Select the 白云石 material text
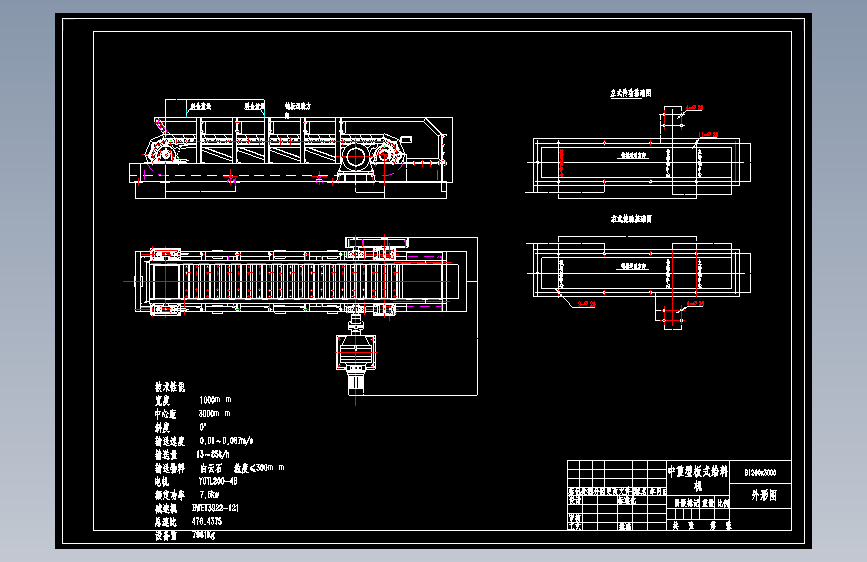 (211, 469)
